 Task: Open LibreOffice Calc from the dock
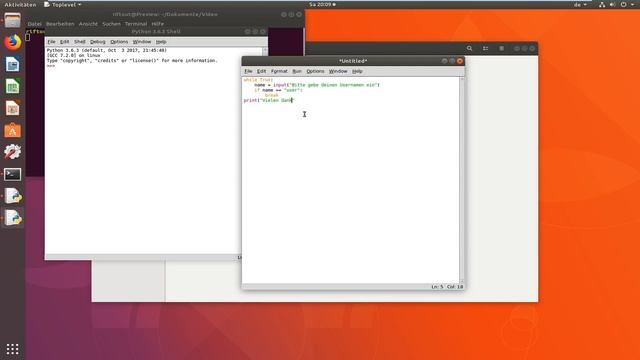point(12,86)
